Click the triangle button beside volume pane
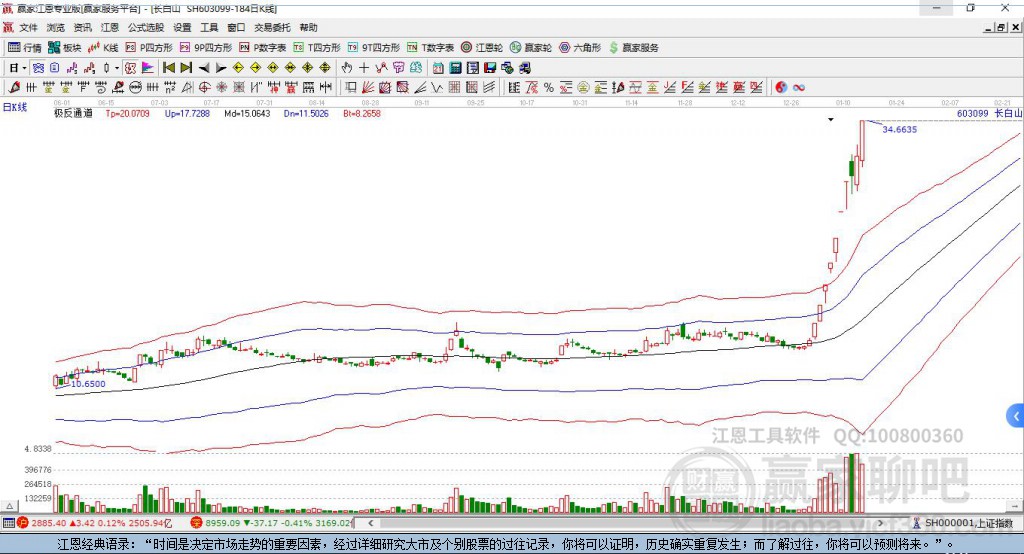1024x554 pixels. tap(9, 506)
